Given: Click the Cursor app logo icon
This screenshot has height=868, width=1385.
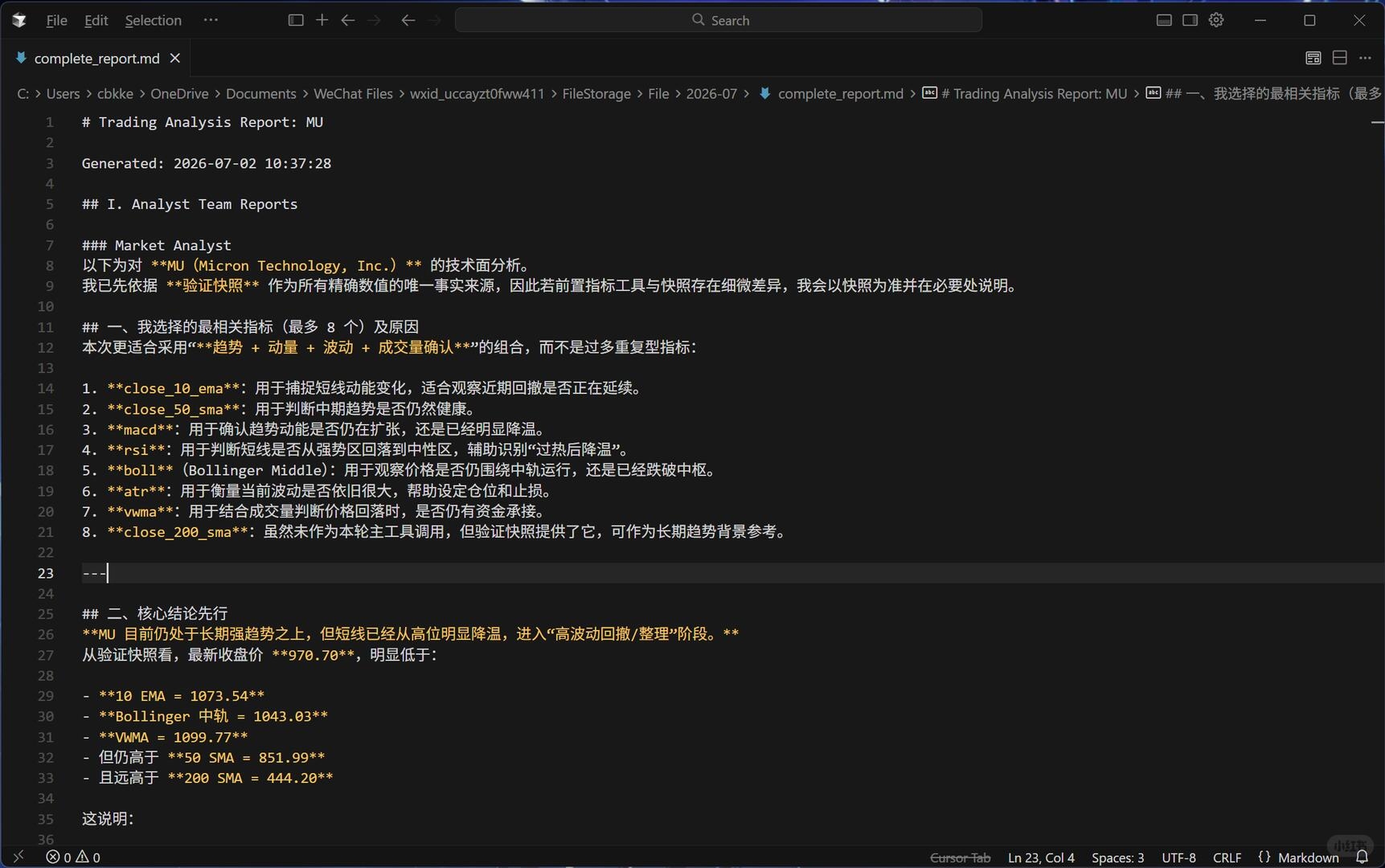Looking at the screenshot, I should pyautogui.click(x=19, y=20).
